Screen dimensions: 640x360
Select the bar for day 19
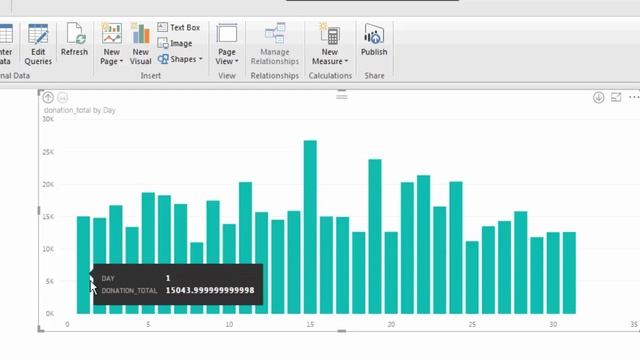pyautogui.click(x=375, y=237)
